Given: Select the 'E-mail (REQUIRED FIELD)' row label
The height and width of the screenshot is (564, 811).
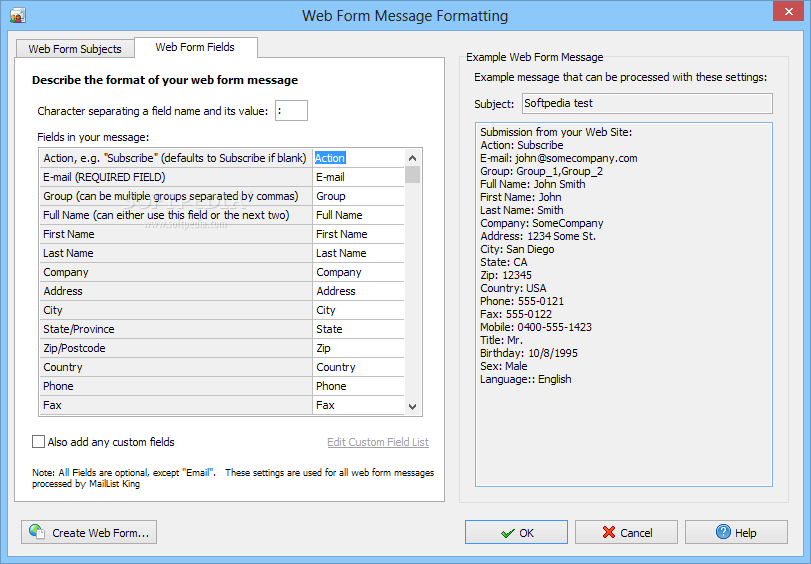Looking at the screenshot, I should tap(176, 177).
